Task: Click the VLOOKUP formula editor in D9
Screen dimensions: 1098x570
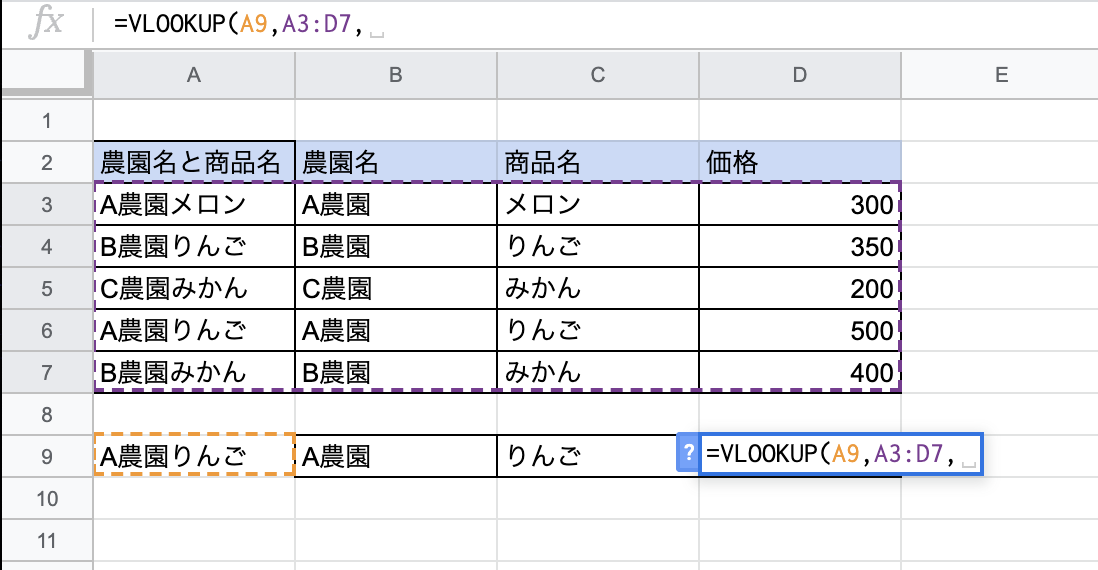Action: click(841, 454)
